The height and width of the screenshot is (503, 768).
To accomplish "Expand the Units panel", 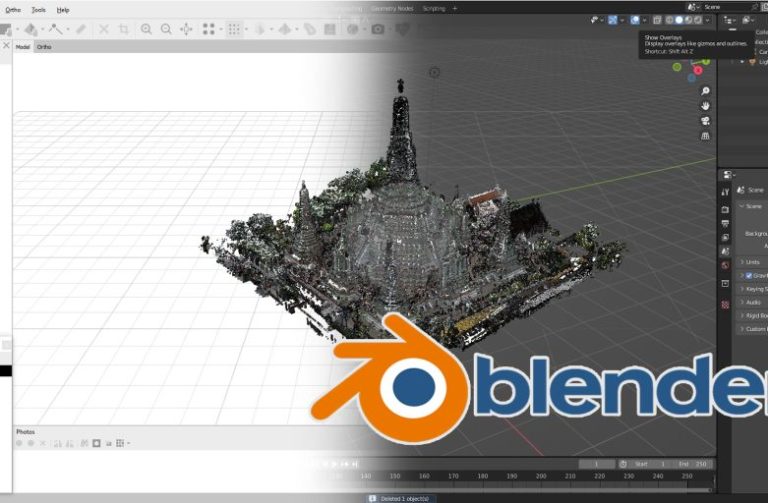I will point(752,262).
